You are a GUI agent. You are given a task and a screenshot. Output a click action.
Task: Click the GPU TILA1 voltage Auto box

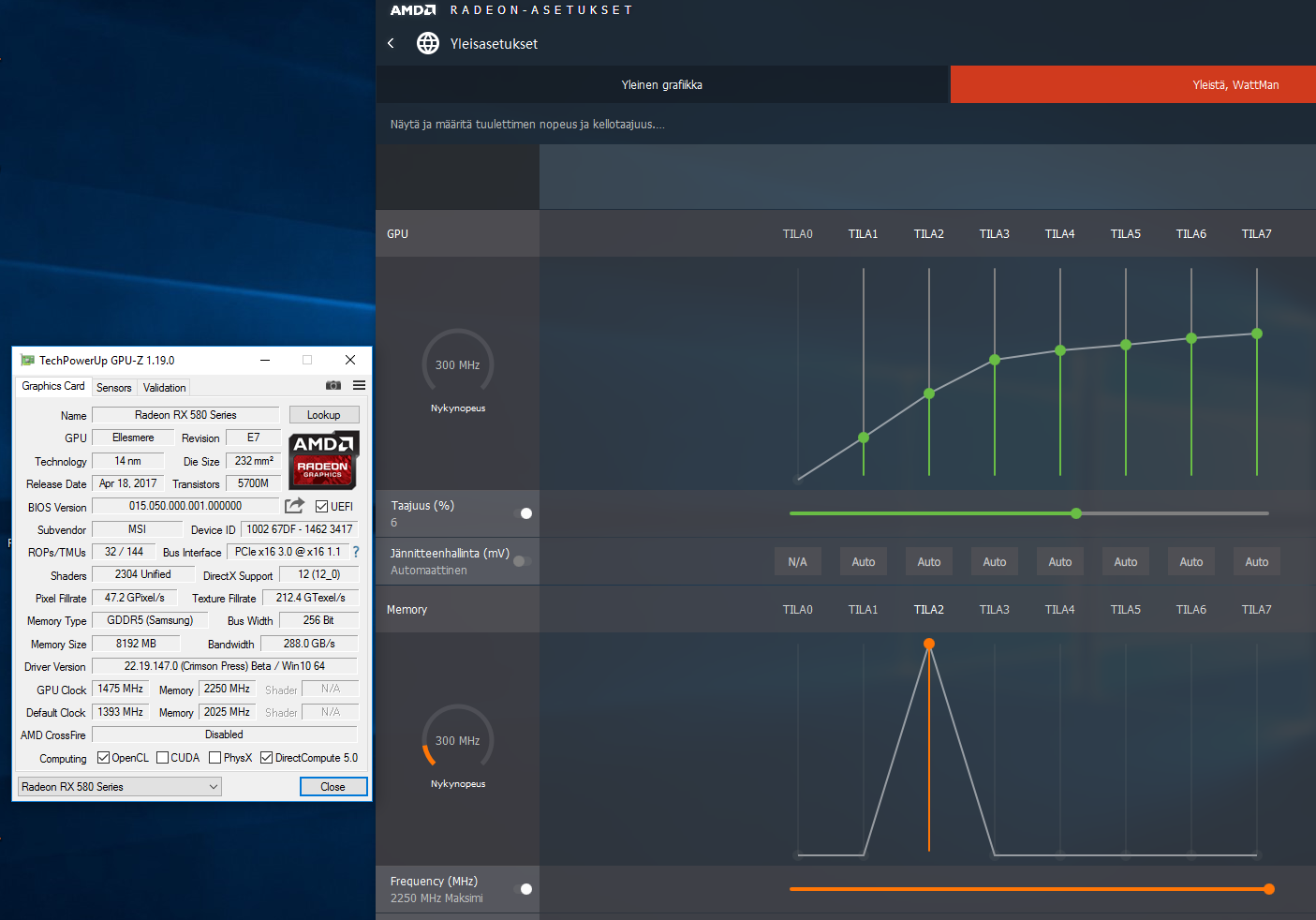(864, 562)
